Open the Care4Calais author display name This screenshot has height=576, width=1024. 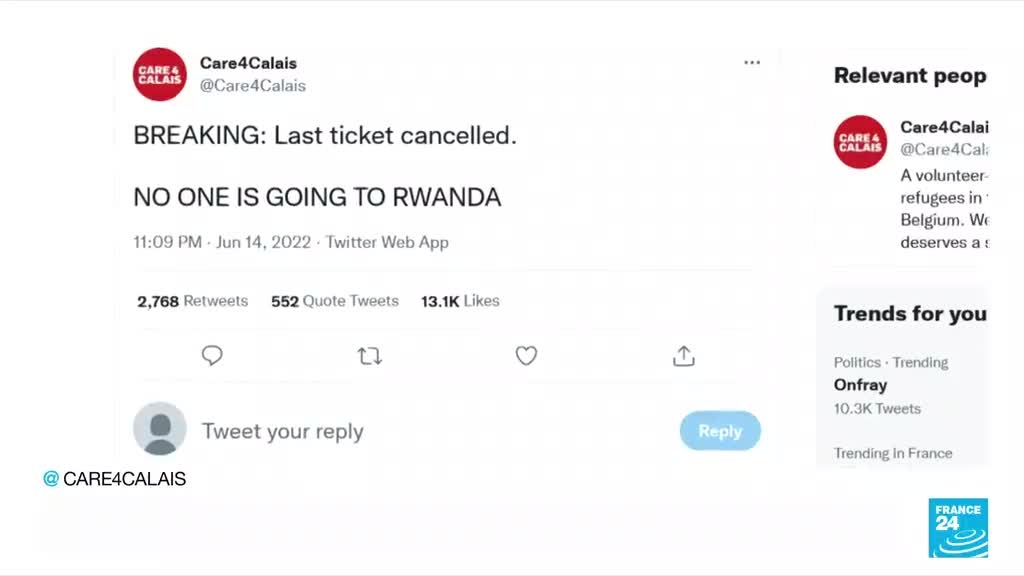click(x=248, y=64)
